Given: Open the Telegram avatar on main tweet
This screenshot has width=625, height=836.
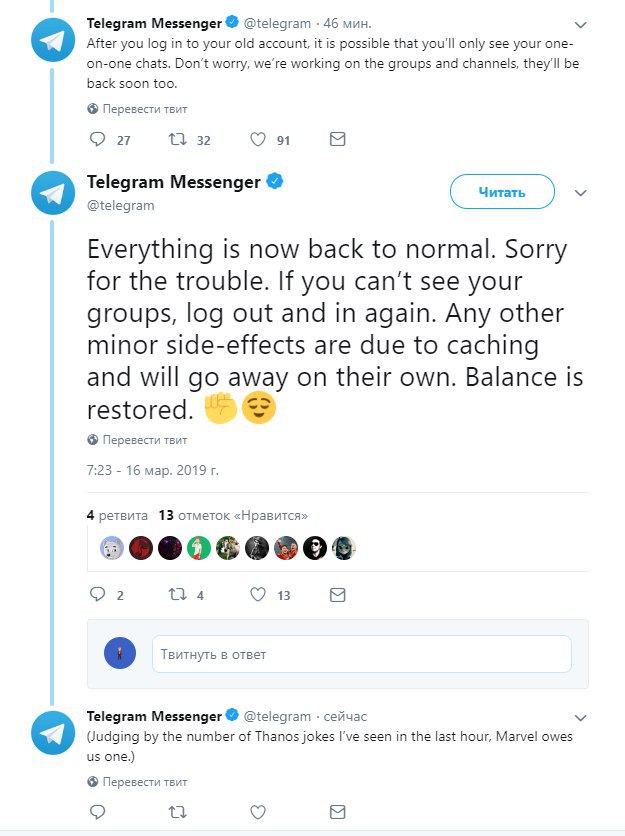Looking at the screenshot, I should [53, 194].
